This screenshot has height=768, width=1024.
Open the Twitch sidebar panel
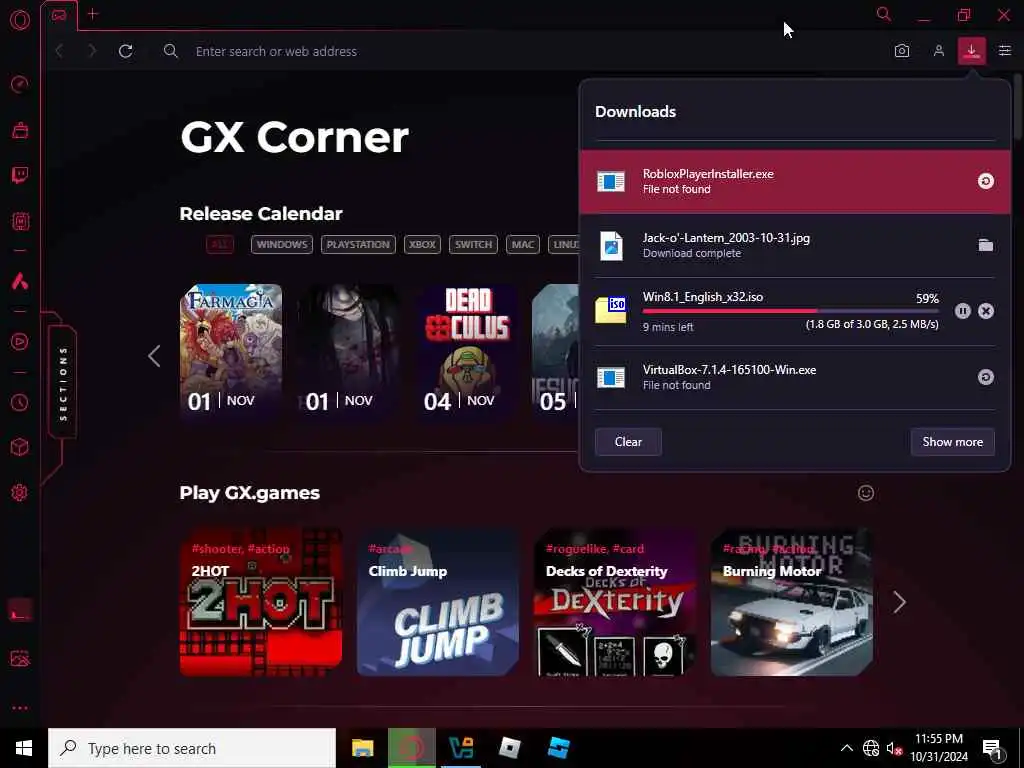point(20,175)
